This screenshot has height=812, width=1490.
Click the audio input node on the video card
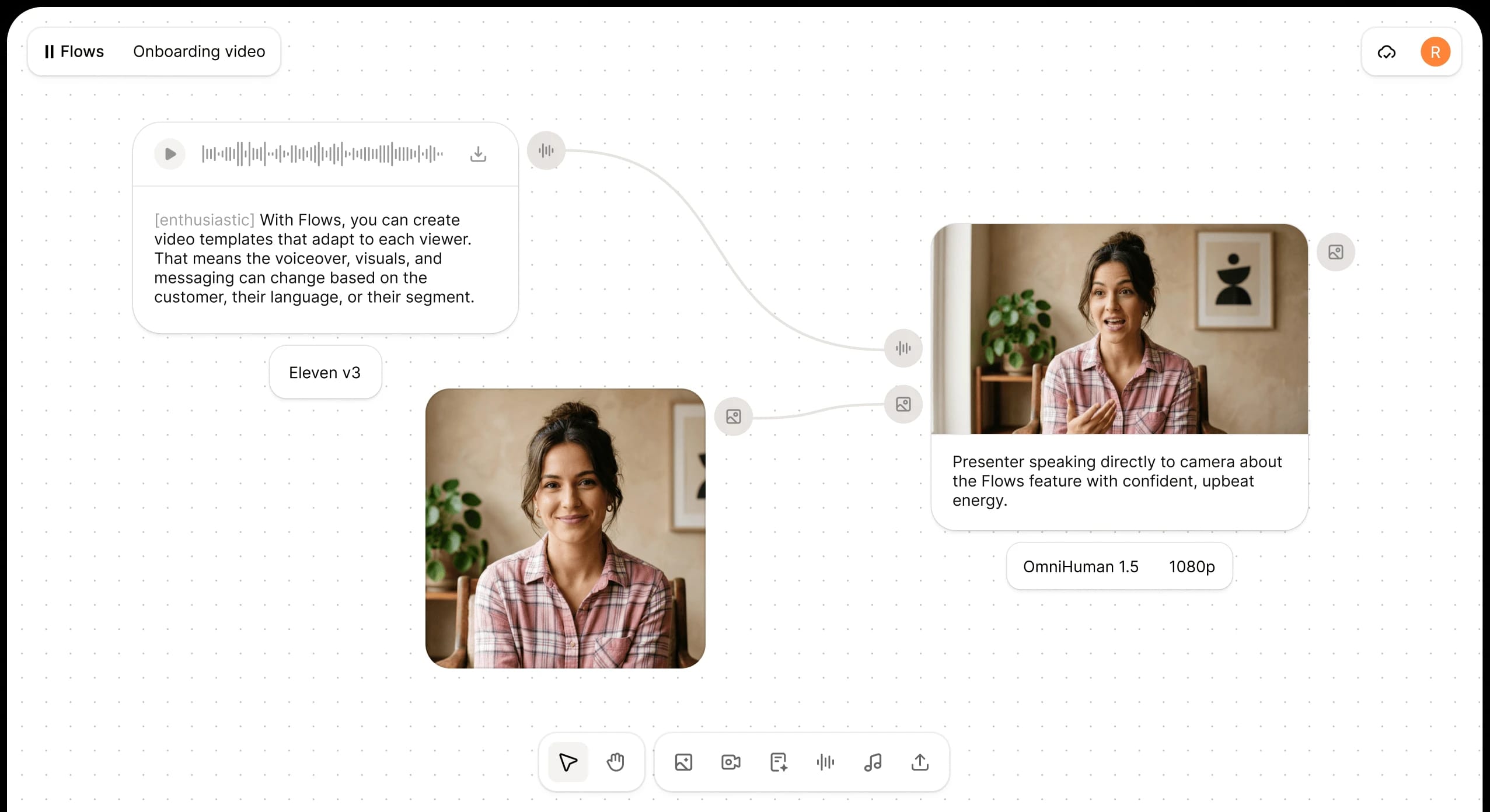tap(902, 348)
